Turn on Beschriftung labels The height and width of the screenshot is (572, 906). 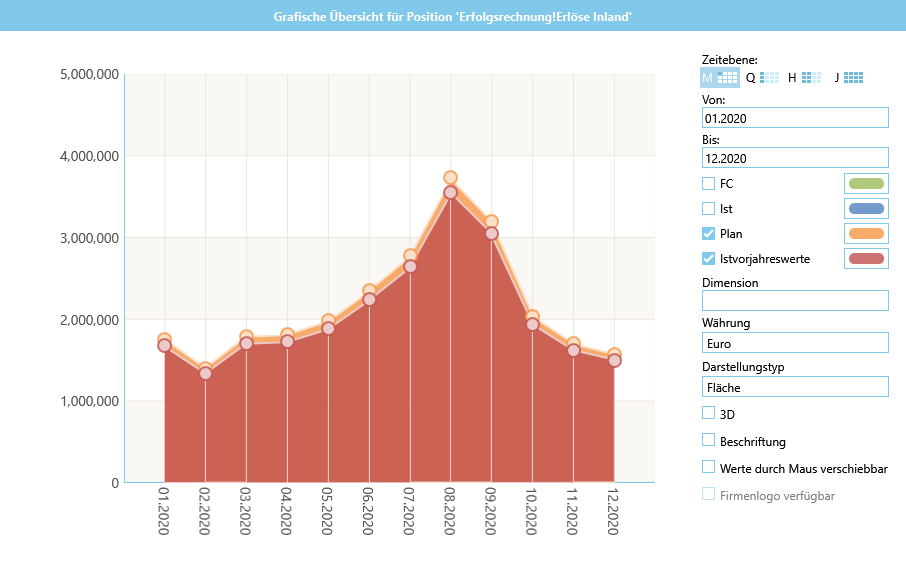(x=708, y=440)
